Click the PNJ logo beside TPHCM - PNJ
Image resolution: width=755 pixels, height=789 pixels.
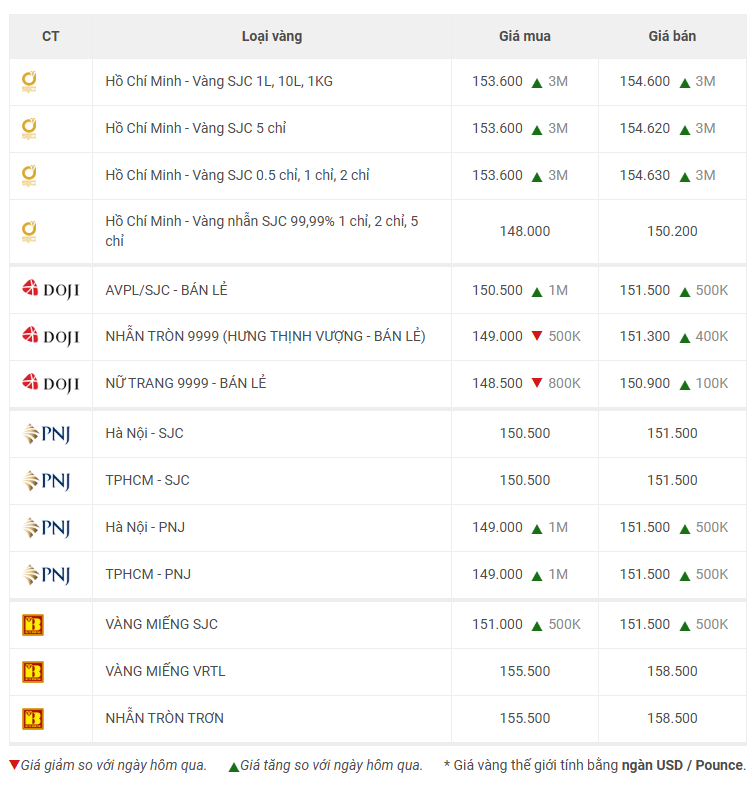tap(46, 574)
